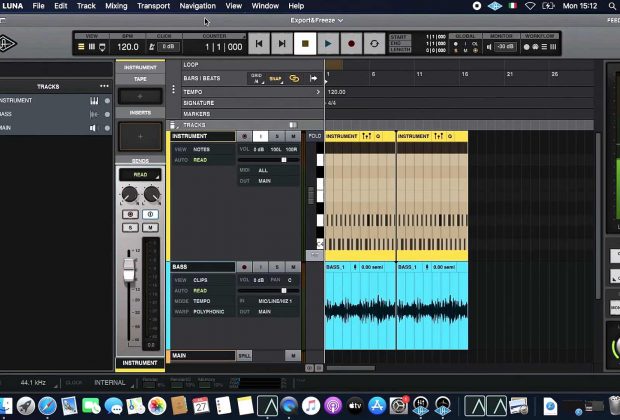Mute the INSTRUMENT track
The height and width of the screenshot is (420, 620).
[293, 136]
